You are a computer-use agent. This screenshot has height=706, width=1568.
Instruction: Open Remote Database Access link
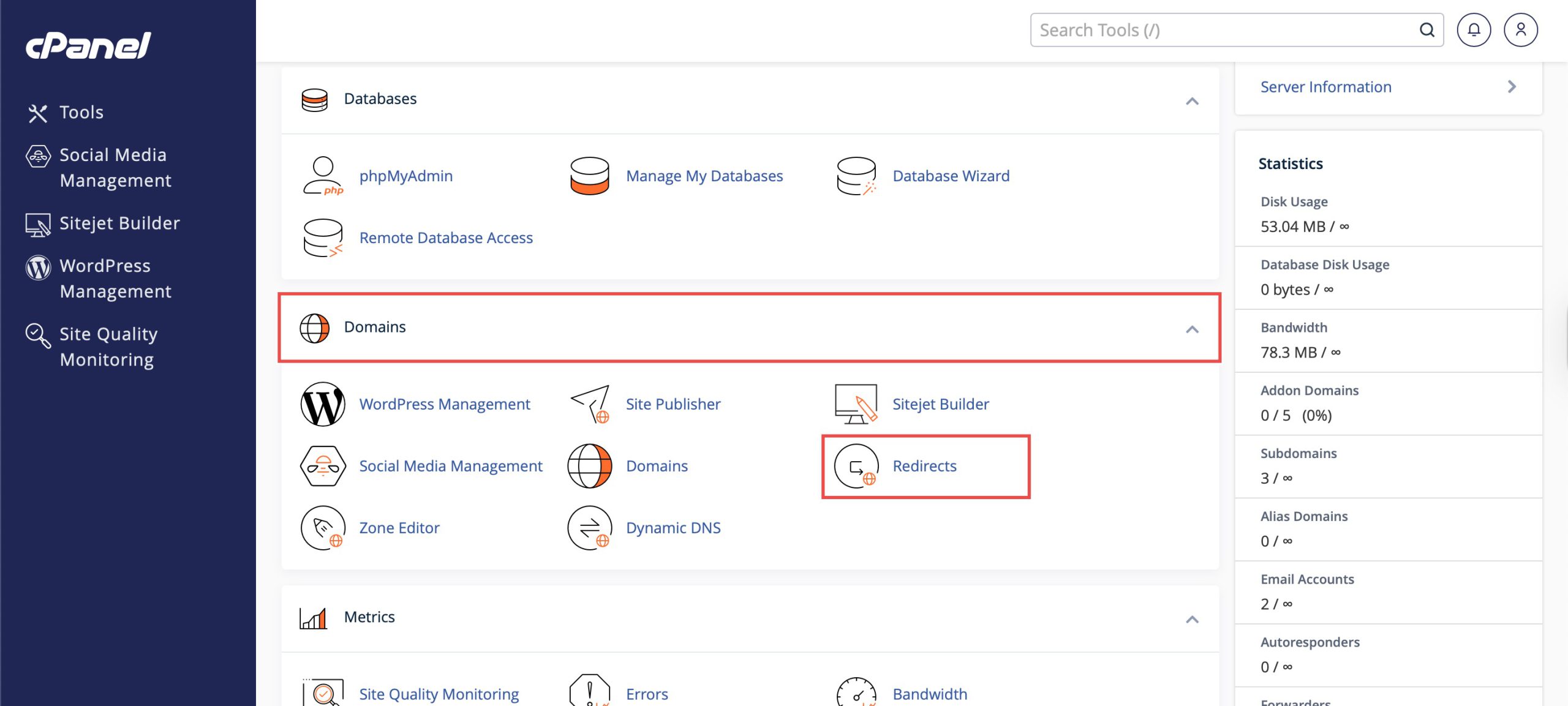pos(446,238)
